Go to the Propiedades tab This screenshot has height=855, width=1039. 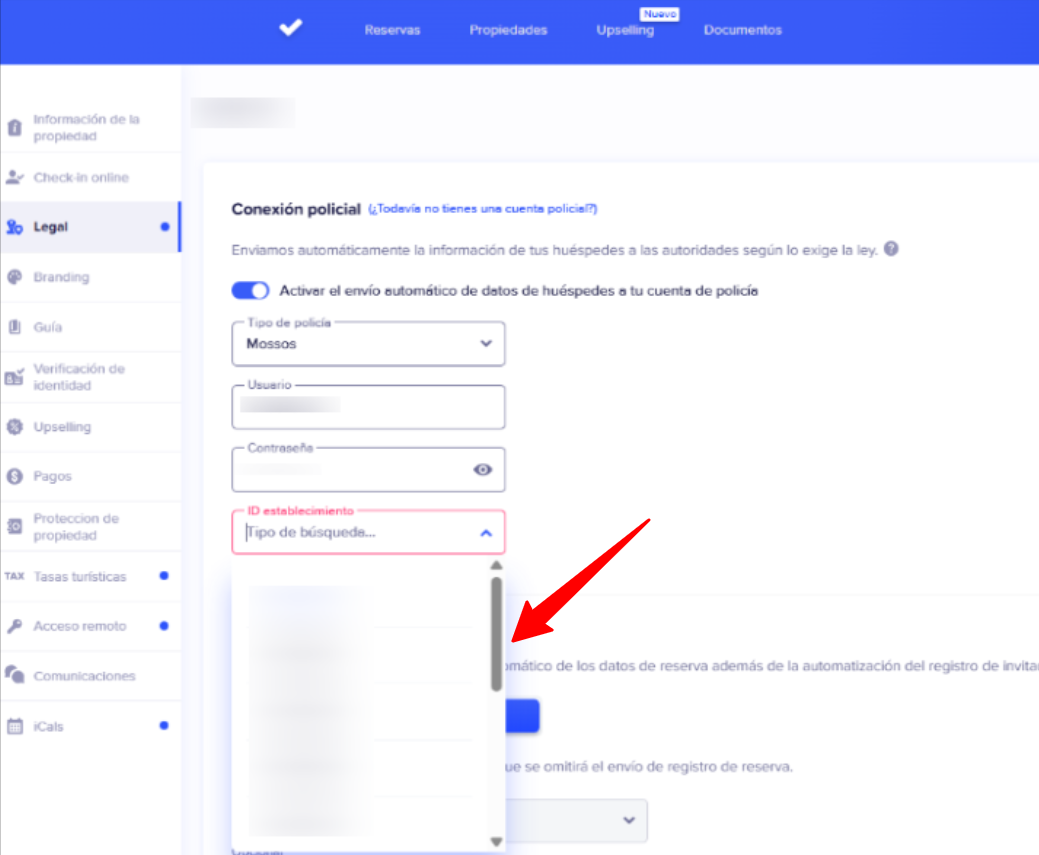(x=508, y=30)
